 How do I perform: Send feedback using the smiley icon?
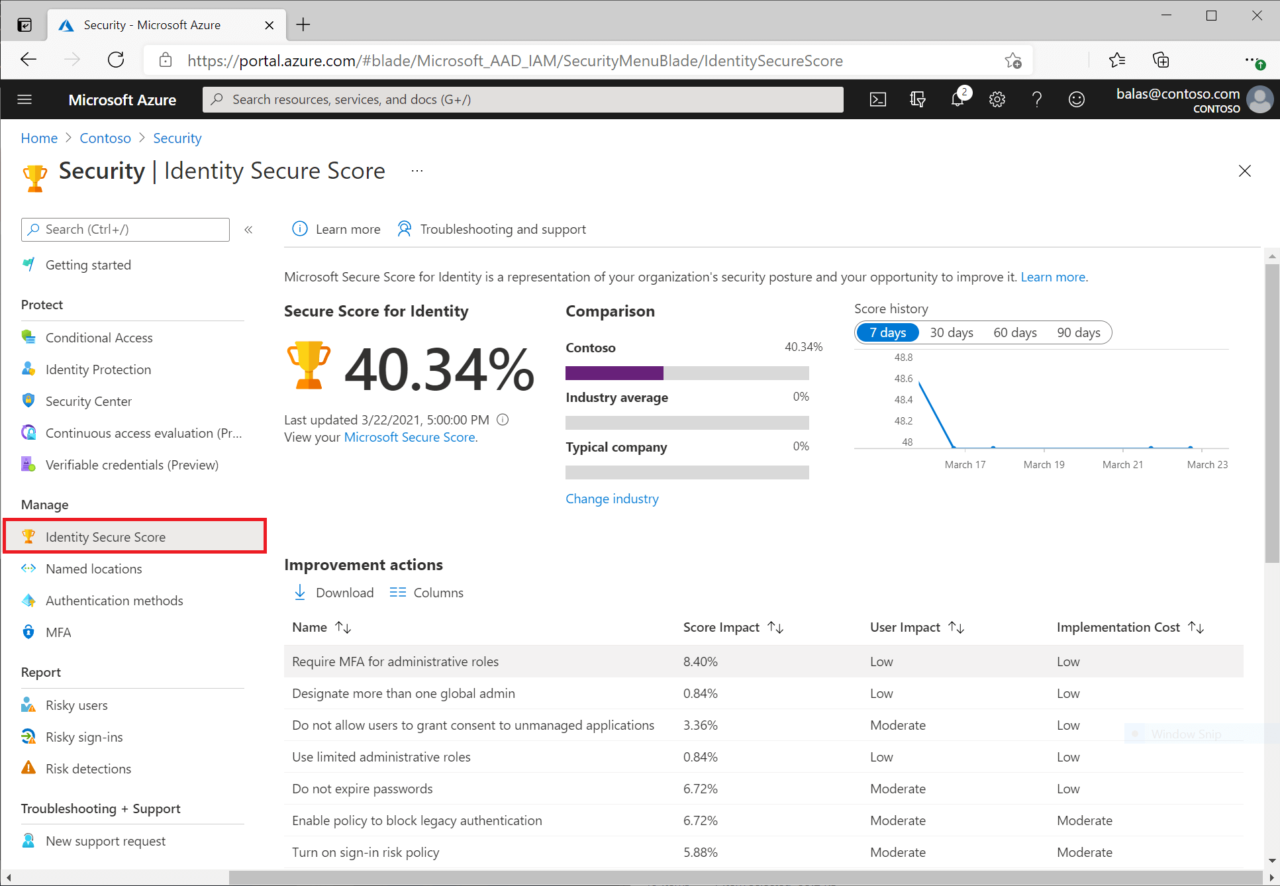[x=1076, y=99]
